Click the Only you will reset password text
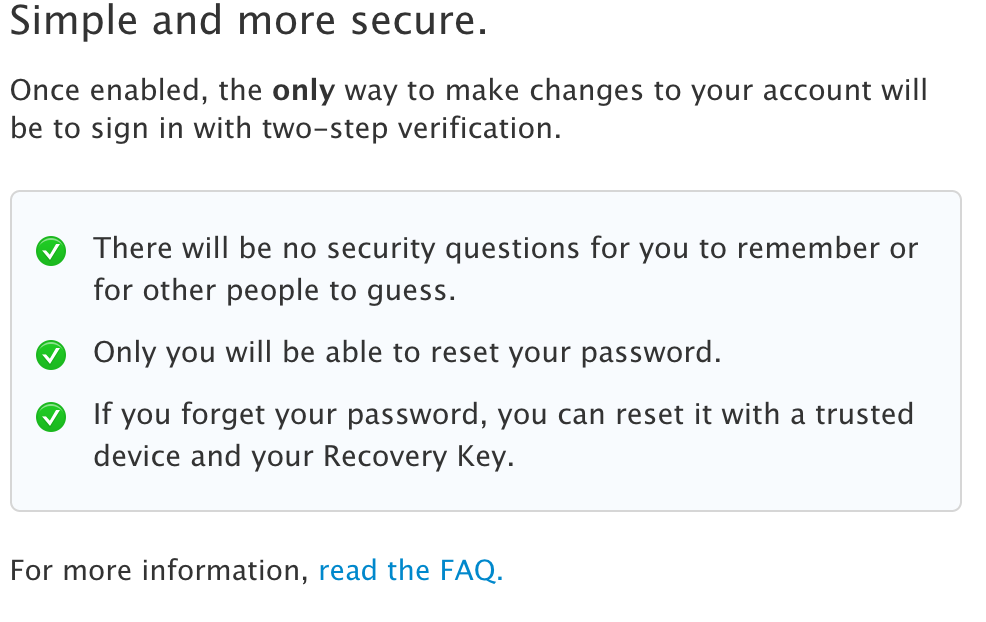The width and height of the screenshot is (986, 622). pos(407,353)
